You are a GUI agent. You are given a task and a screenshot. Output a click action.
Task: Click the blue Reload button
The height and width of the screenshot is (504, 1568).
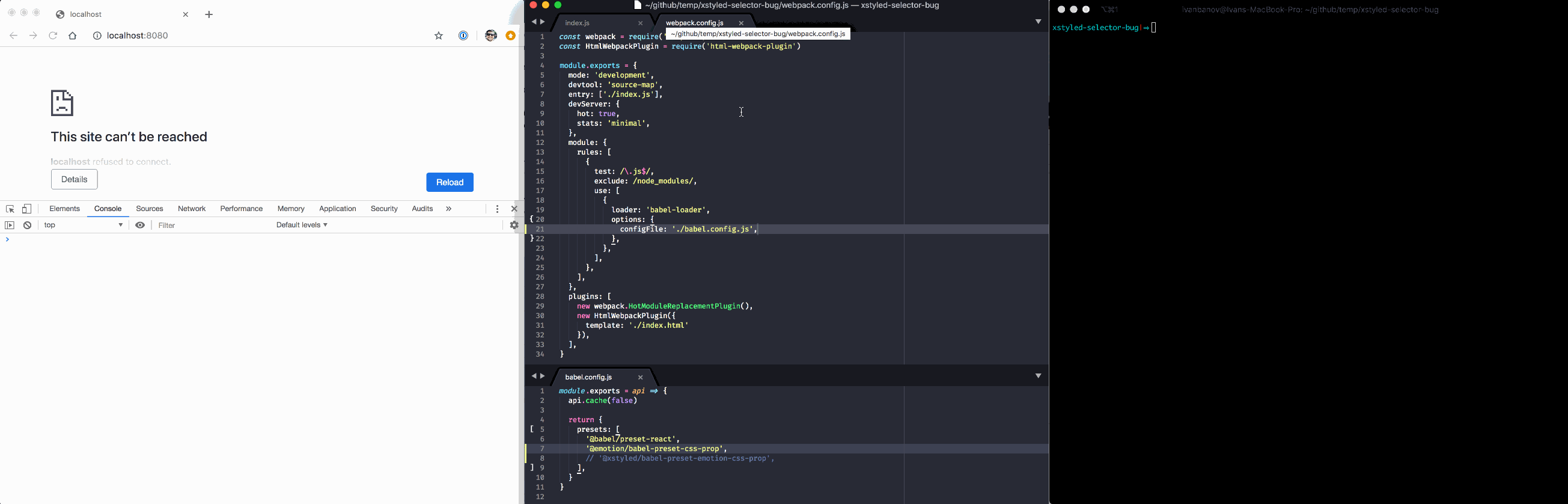click(x=450, y=182)
